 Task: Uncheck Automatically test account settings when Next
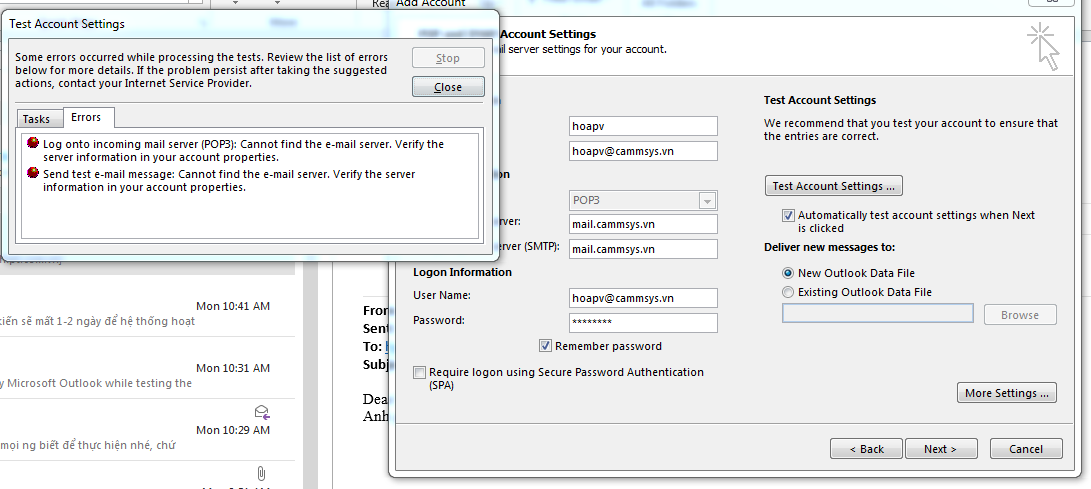[788, 216]
